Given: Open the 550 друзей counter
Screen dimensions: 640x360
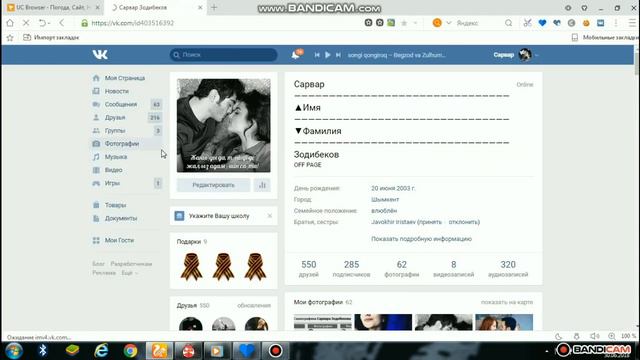Looking at the screenshot, I should (x=309, y=269).
